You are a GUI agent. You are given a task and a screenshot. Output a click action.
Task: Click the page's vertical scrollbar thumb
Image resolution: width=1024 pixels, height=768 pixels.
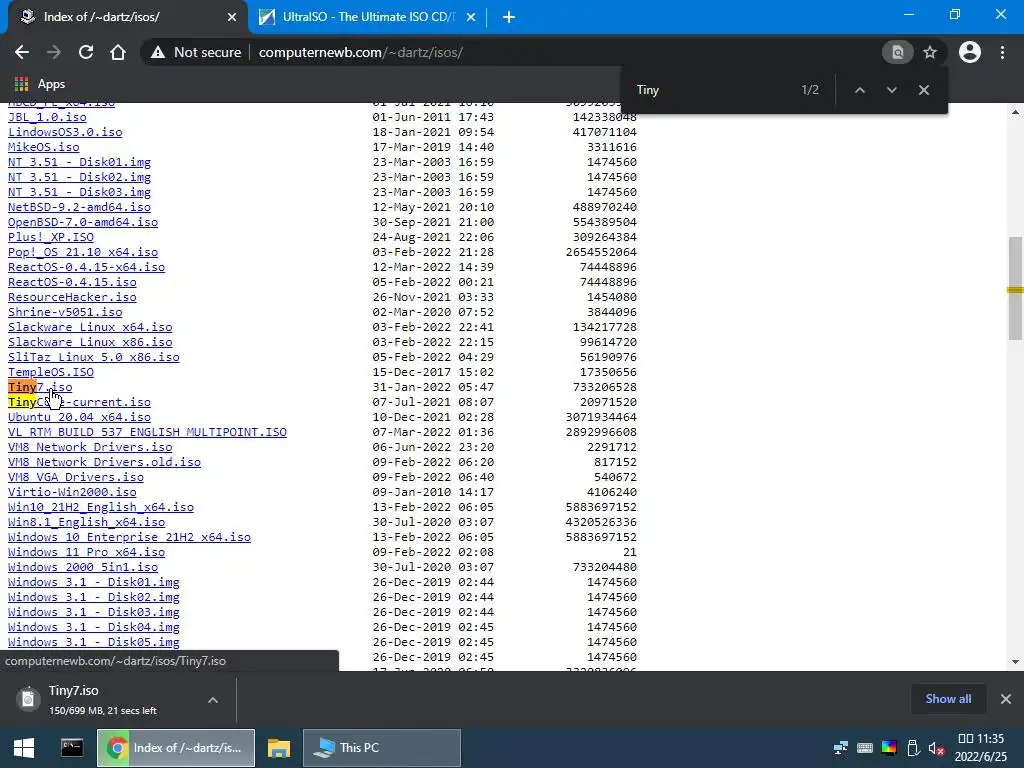pos(1015,287)
